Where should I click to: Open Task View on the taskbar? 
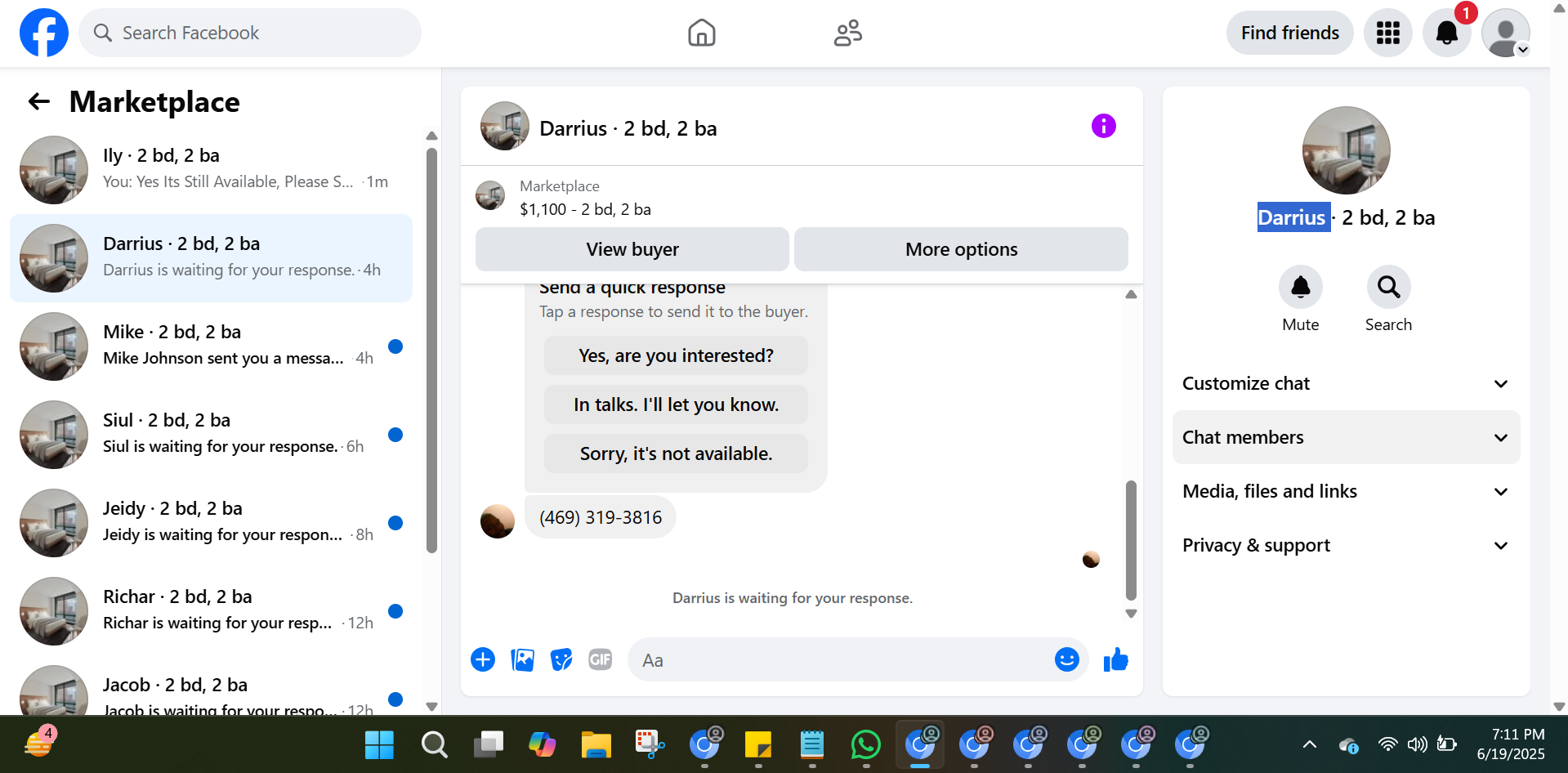(489, 744)
